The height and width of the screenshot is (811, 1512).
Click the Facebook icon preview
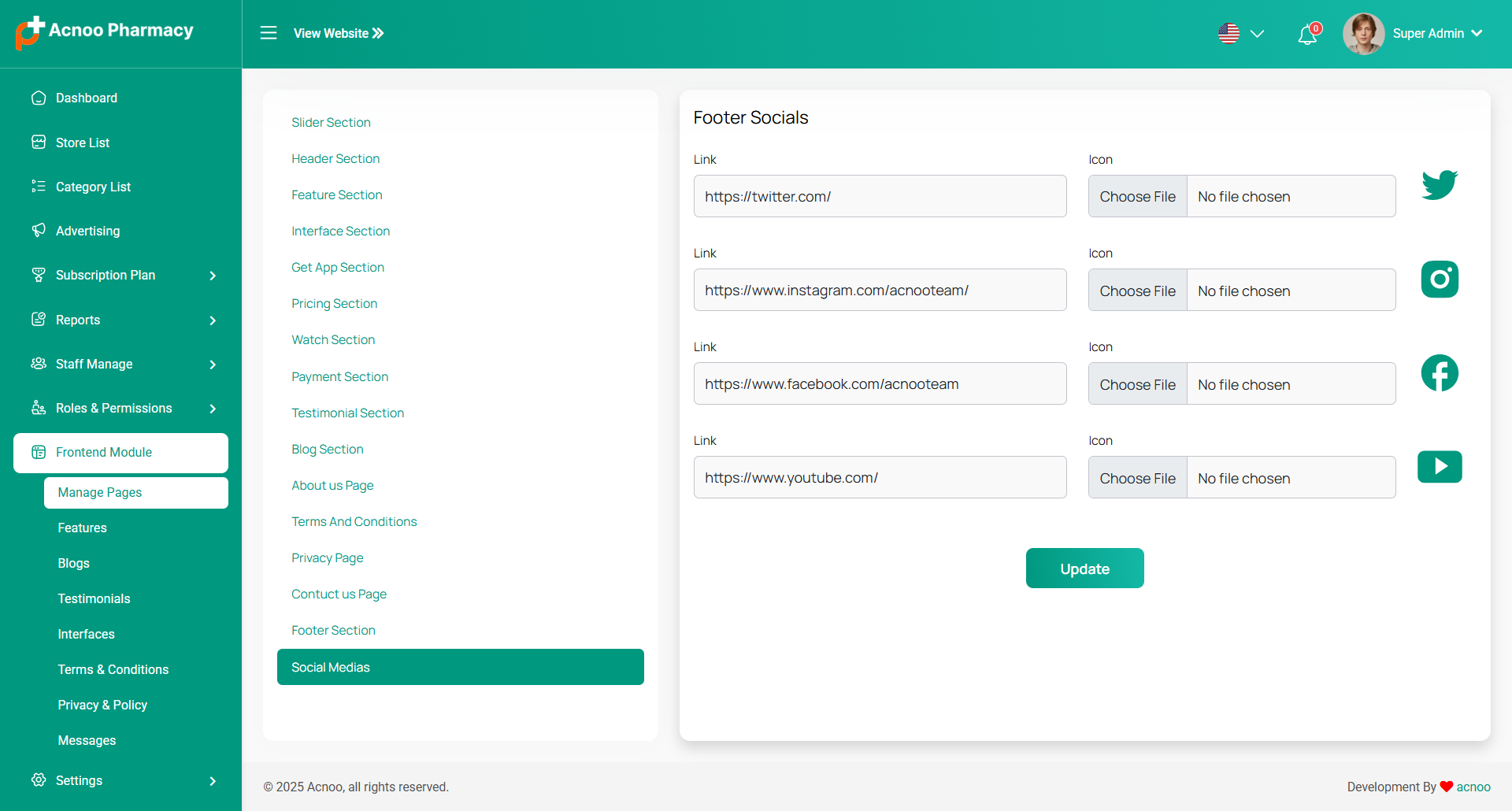1439,373
